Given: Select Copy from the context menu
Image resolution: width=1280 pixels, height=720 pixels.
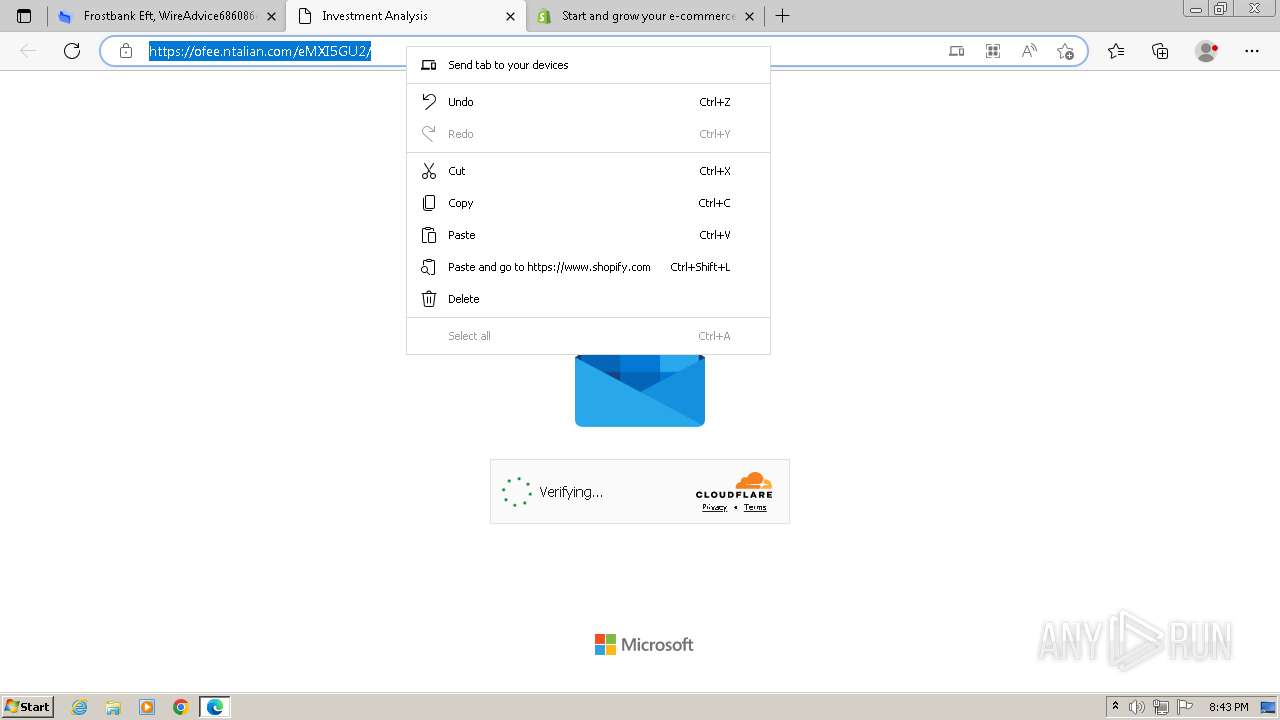Looking at the screenshot, I should (x=588, y=203).
